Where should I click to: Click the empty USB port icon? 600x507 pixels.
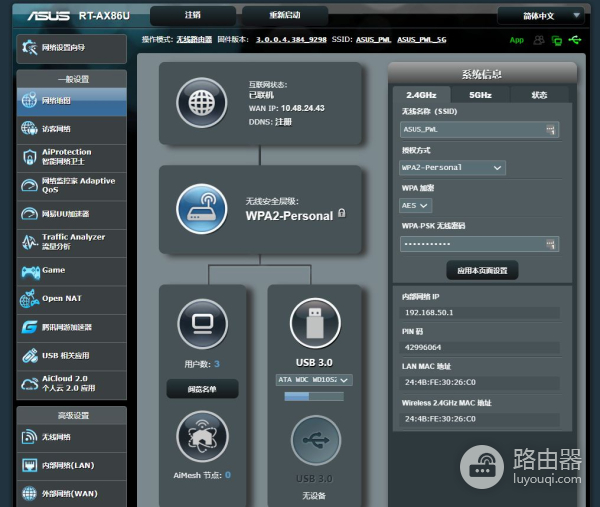tap(316, 440)
